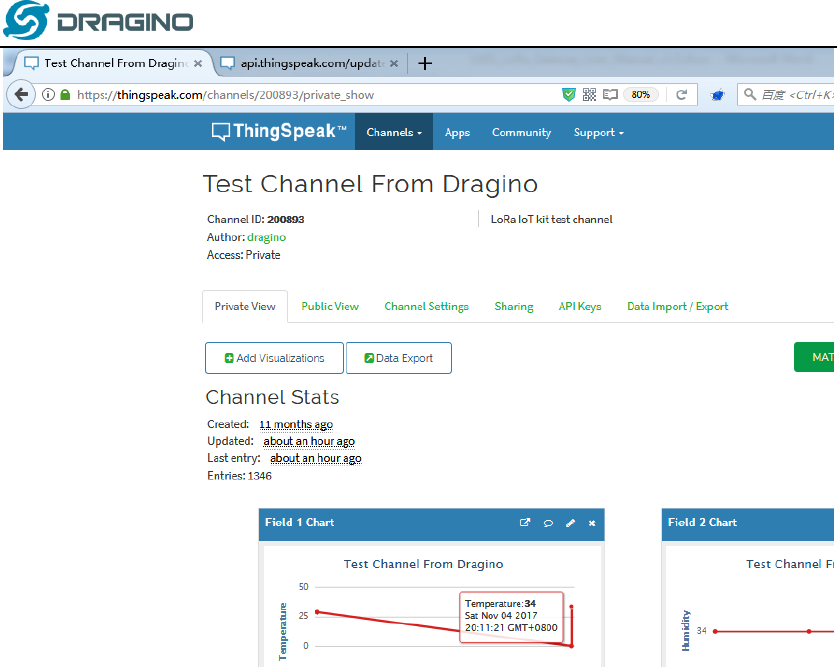Expand the Support dropdown menu
Image resolution: width=837 pixels, height=667 pixels.
[598, 132]
